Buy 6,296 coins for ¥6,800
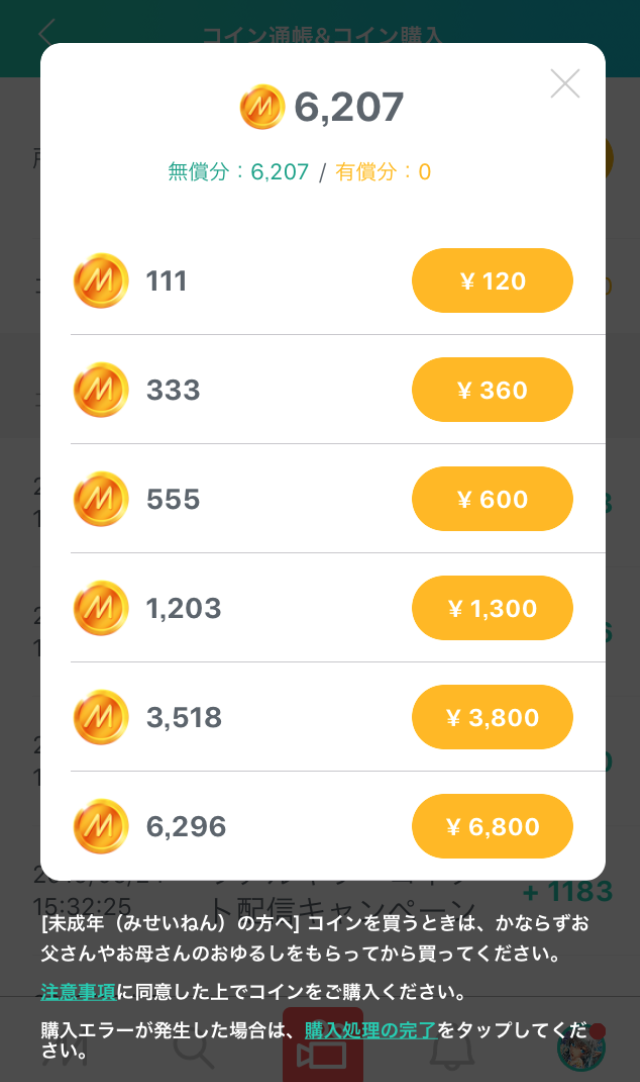Image resolution: width=640 pixels, height=1082 pixels. (x=492, y=826)
